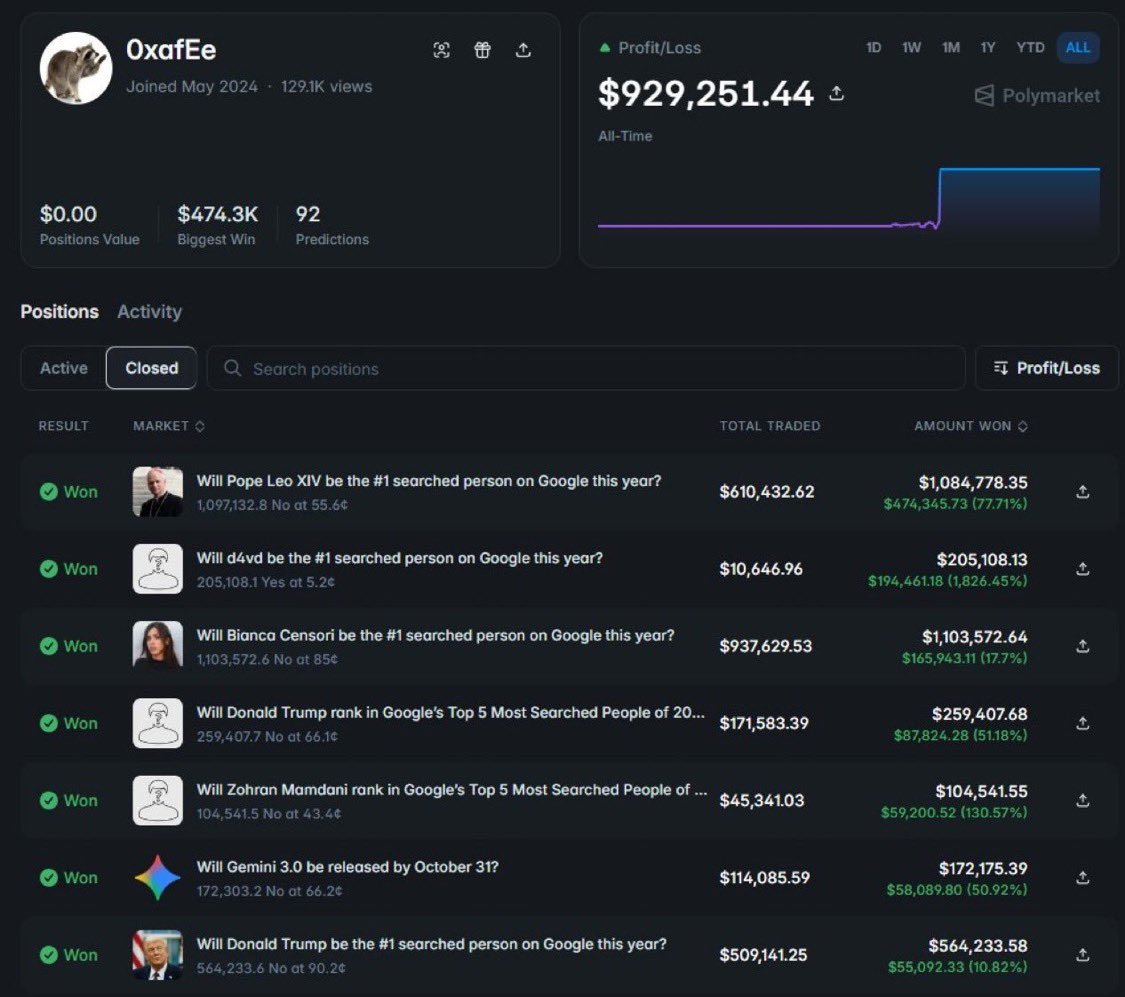The height and width of the screenshot is (997, 1125).
Task: Click the 92 Predictions stat
Action: click(332, 224)
